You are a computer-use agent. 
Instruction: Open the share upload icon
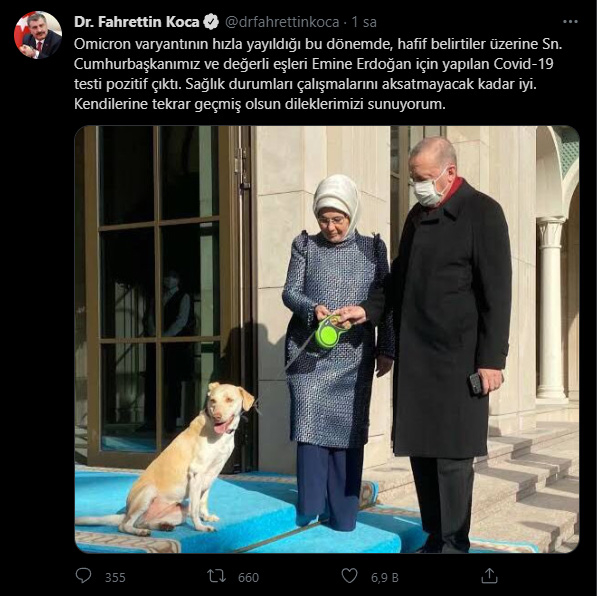[x=489, y=576]
